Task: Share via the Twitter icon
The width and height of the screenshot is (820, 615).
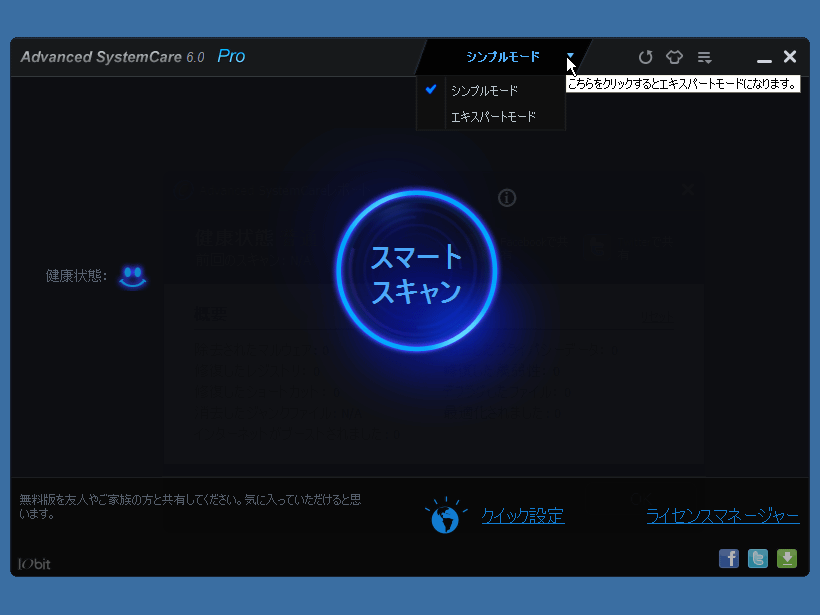Action: coord(757,559)
